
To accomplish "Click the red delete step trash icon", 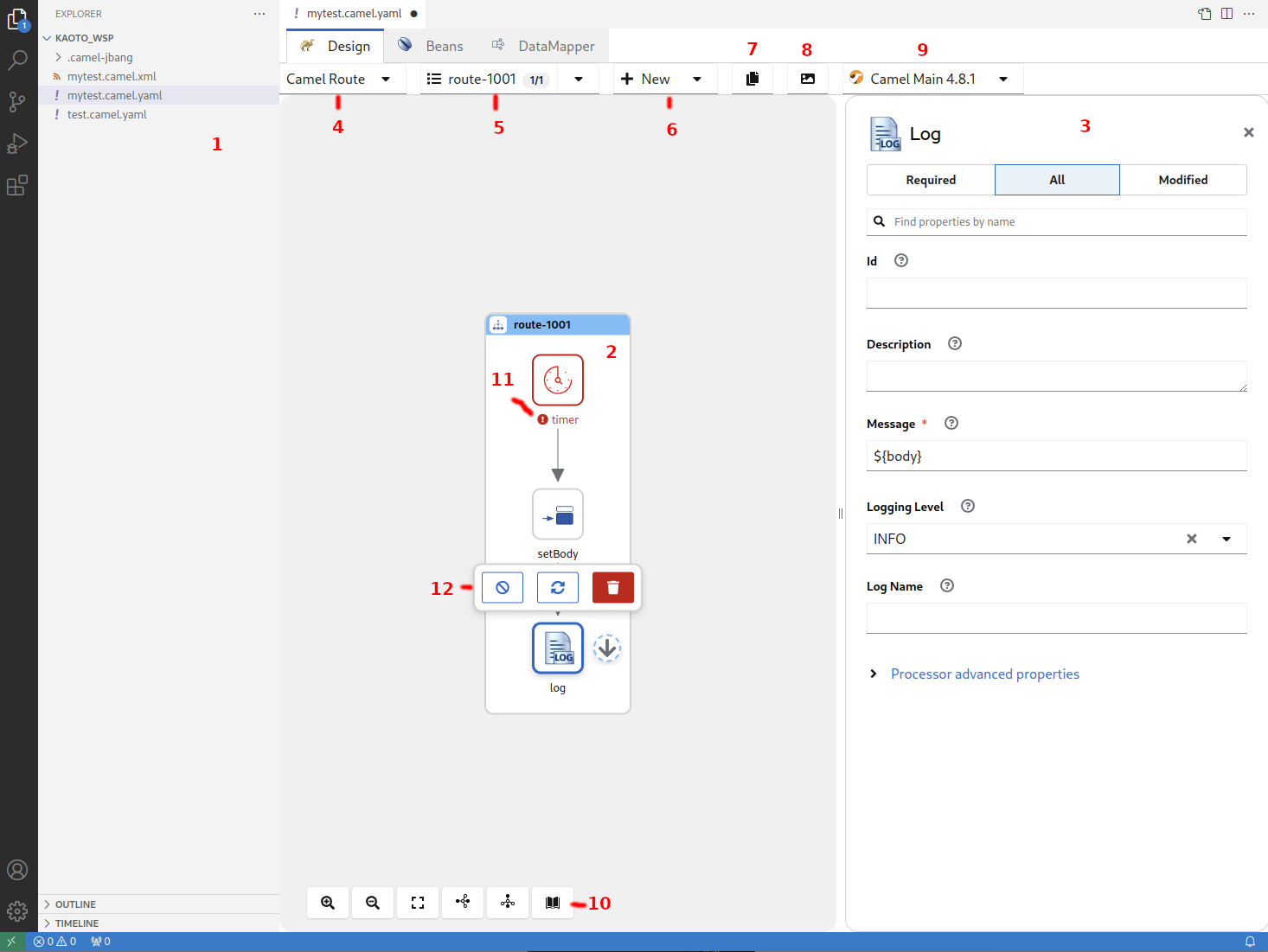I will click(x=612, y=588).
